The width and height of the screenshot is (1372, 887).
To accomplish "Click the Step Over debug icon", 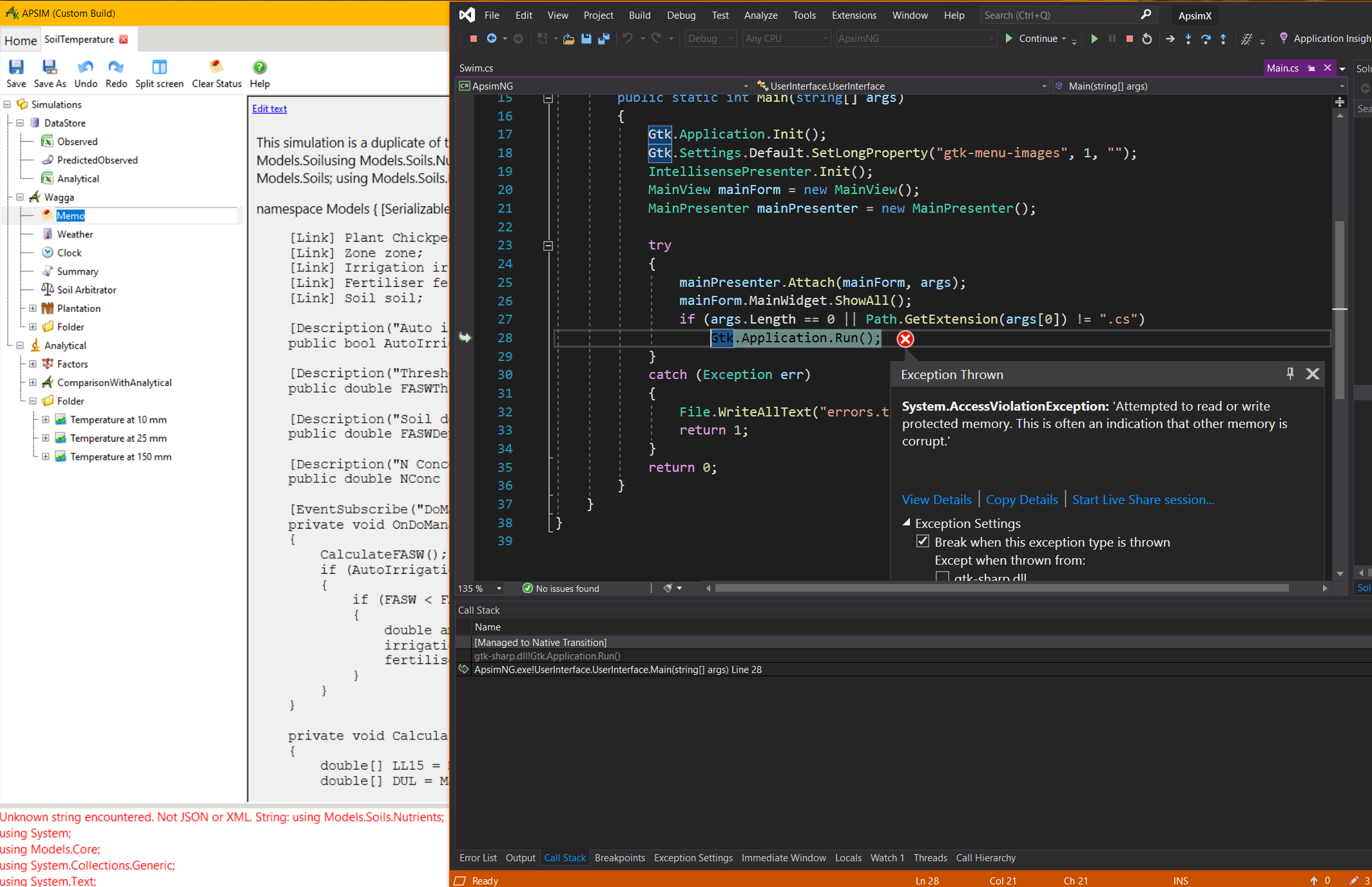I will 1206,39.
